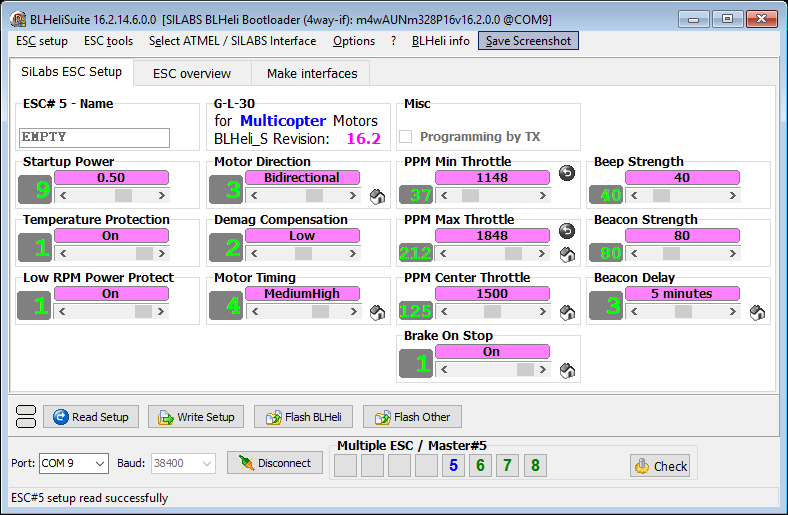The height and width of the screenshot is (515, 788).
Task: Select ESC number 5 in Multiple ESC
Action: 453,465
